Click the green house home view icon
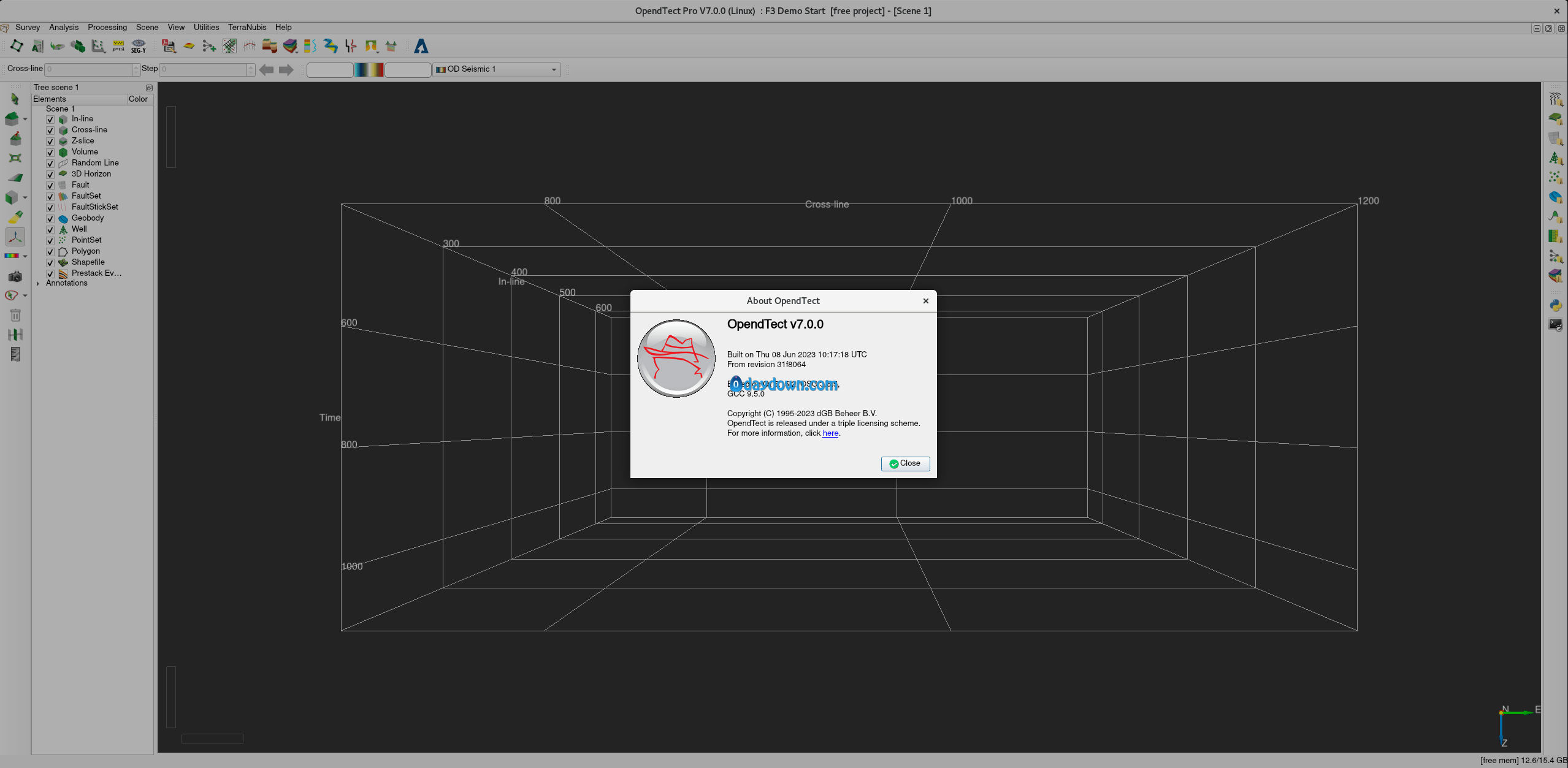This screenshot has height=768, width=1568. pos(12,118)
